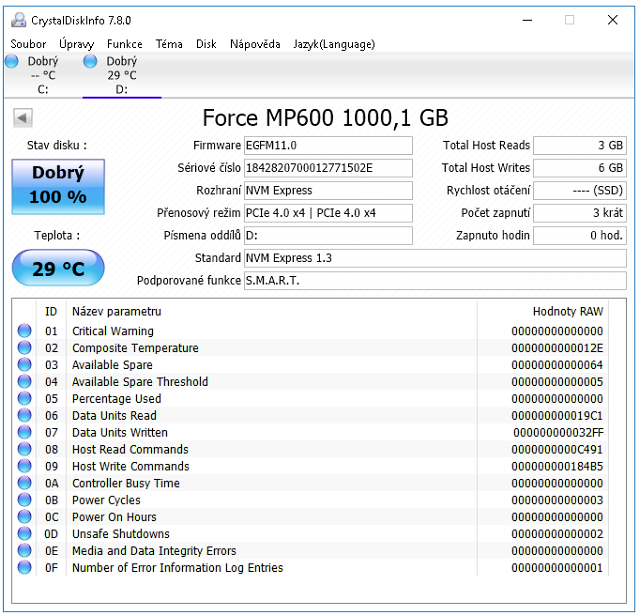The height and width of the screenshot is (616, 636).
Task: Click the D: drive blue status orb
Action: pos(90,61)
